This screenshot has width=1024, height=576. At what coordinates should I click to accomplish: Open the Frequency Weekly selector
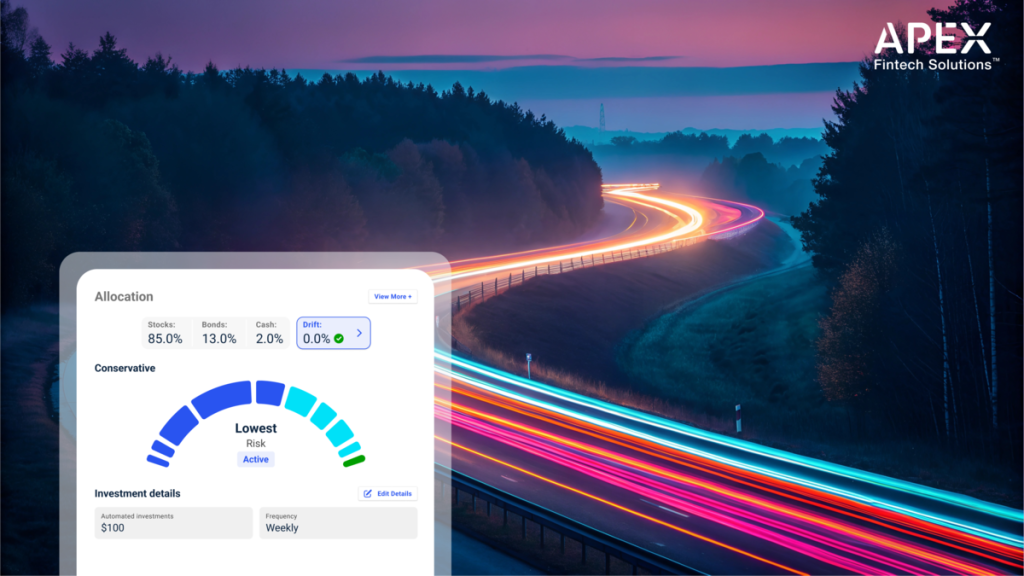[338, 522]
